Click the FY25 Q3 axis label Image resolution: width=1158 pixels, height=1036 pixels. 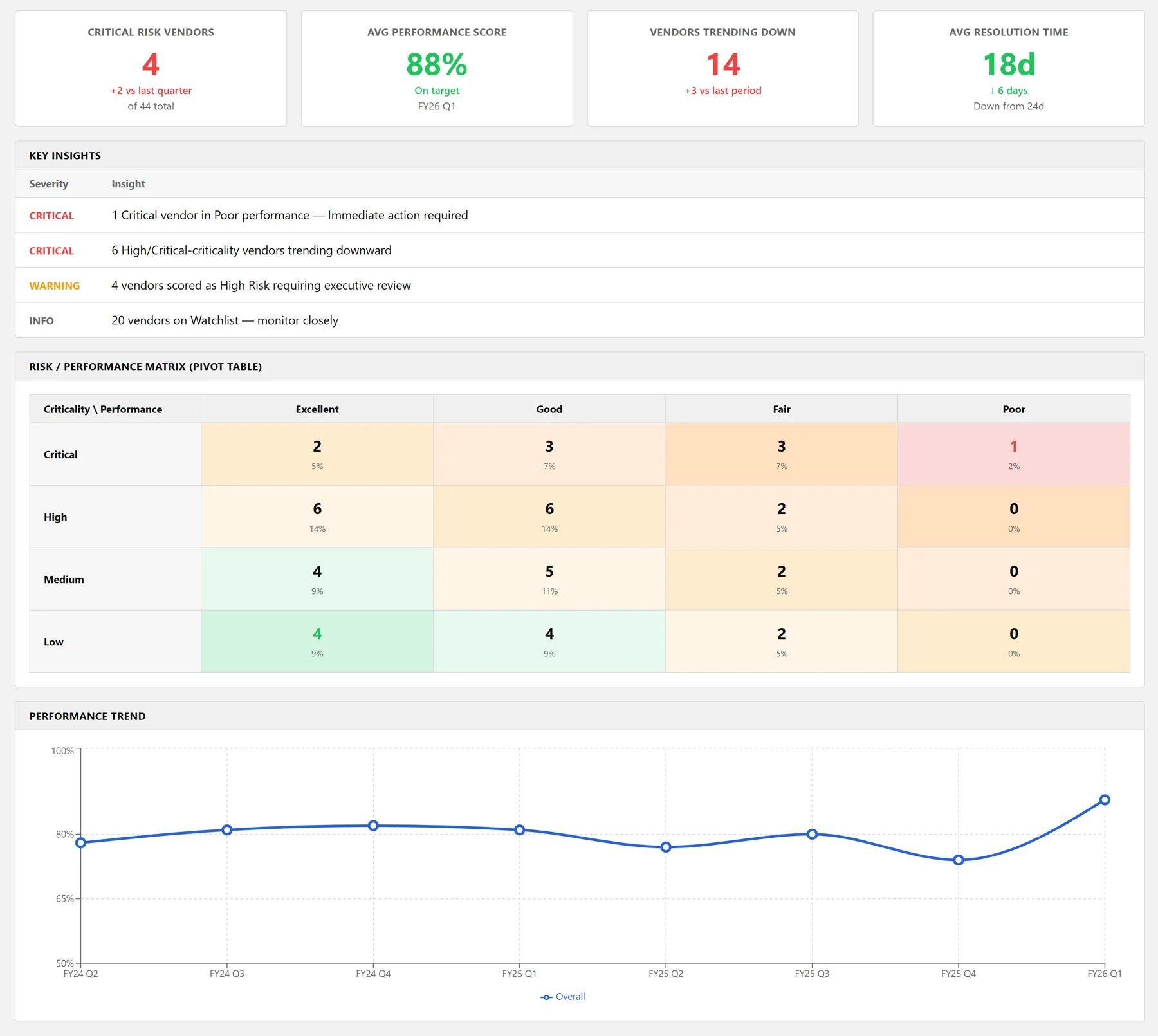coord(812,974)
